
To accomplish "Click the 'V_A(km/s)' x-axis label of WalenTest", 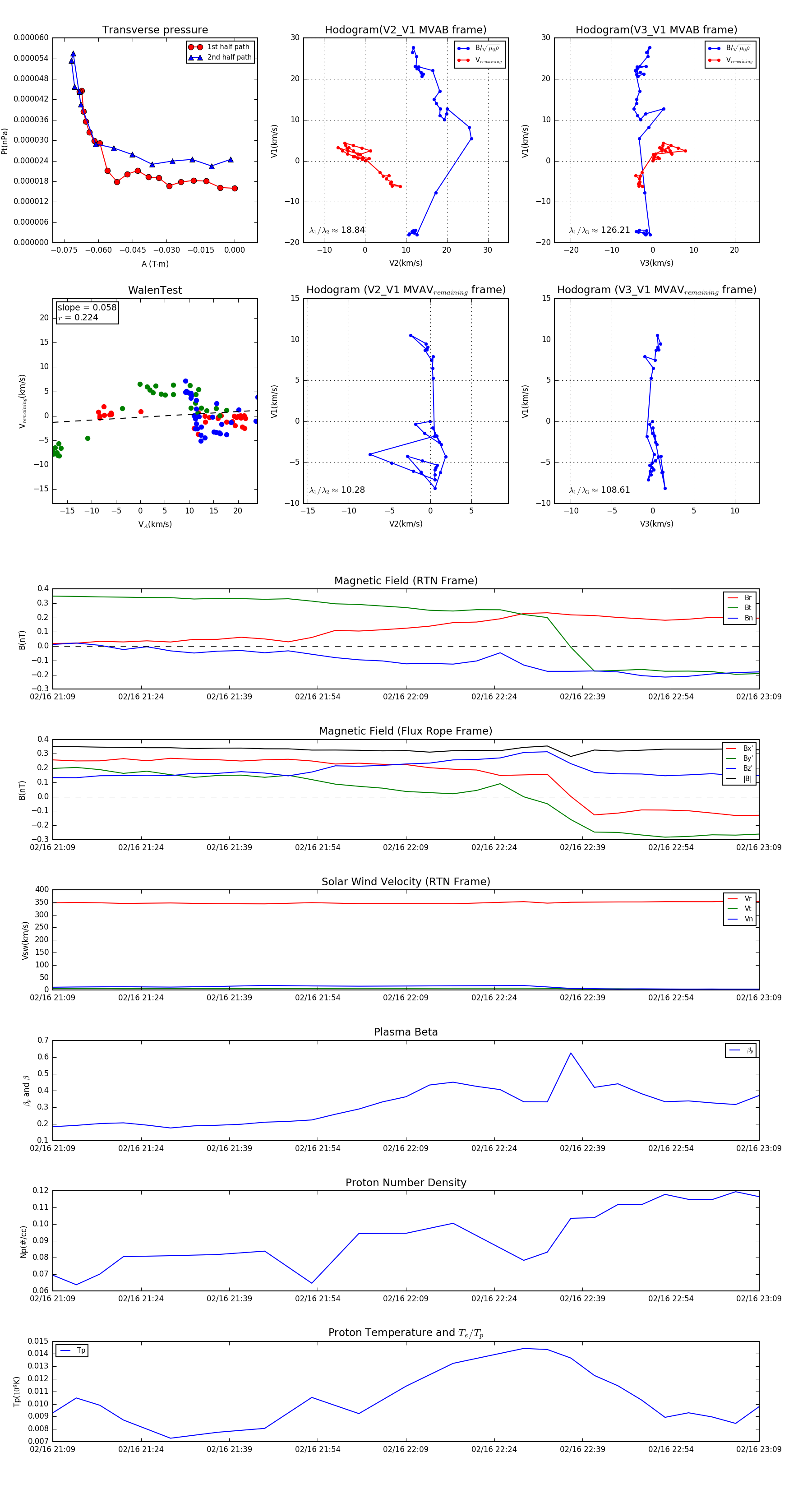I will 155,525.
